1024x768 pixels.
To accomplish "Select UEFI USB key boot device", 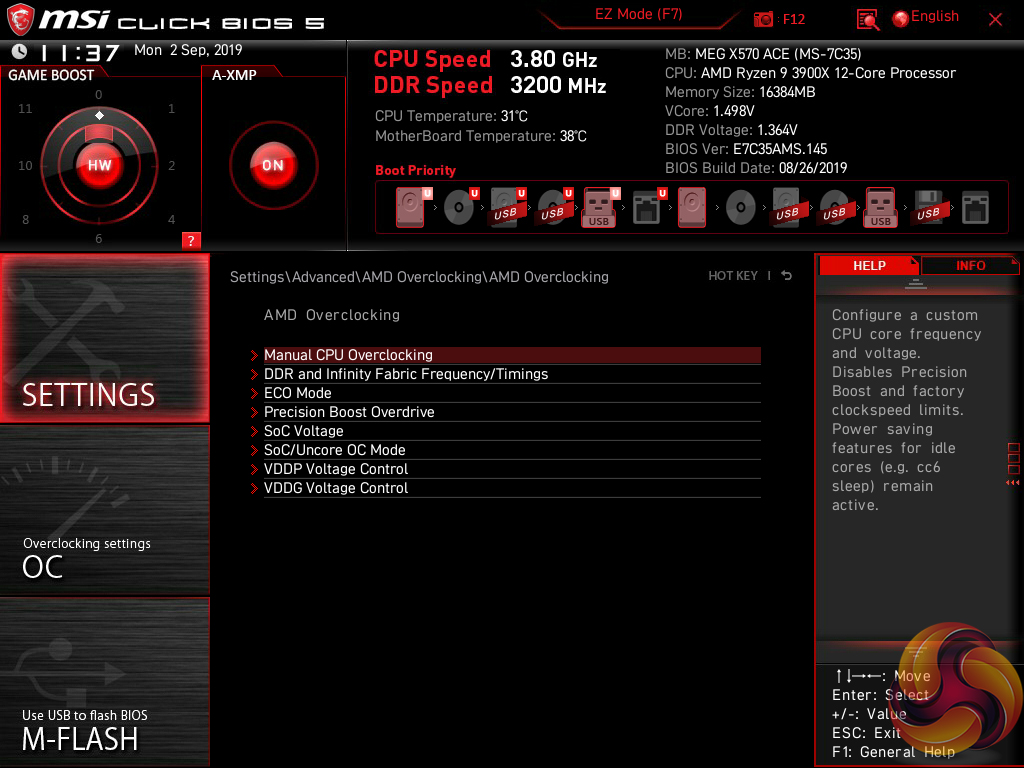I will point(601,207).
